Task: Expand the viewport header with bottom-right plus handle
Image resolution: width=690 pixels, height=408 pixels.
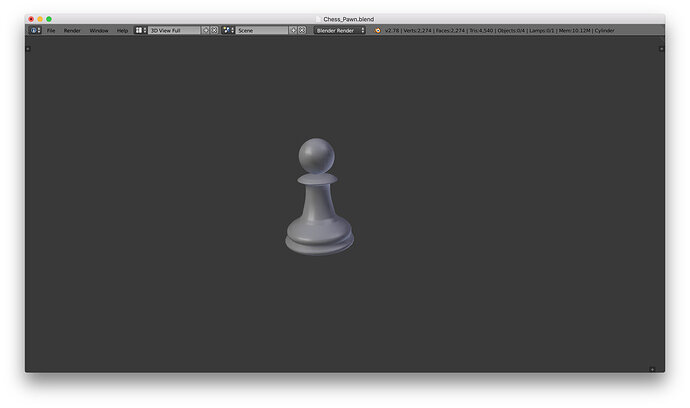Action: (652, 369)
